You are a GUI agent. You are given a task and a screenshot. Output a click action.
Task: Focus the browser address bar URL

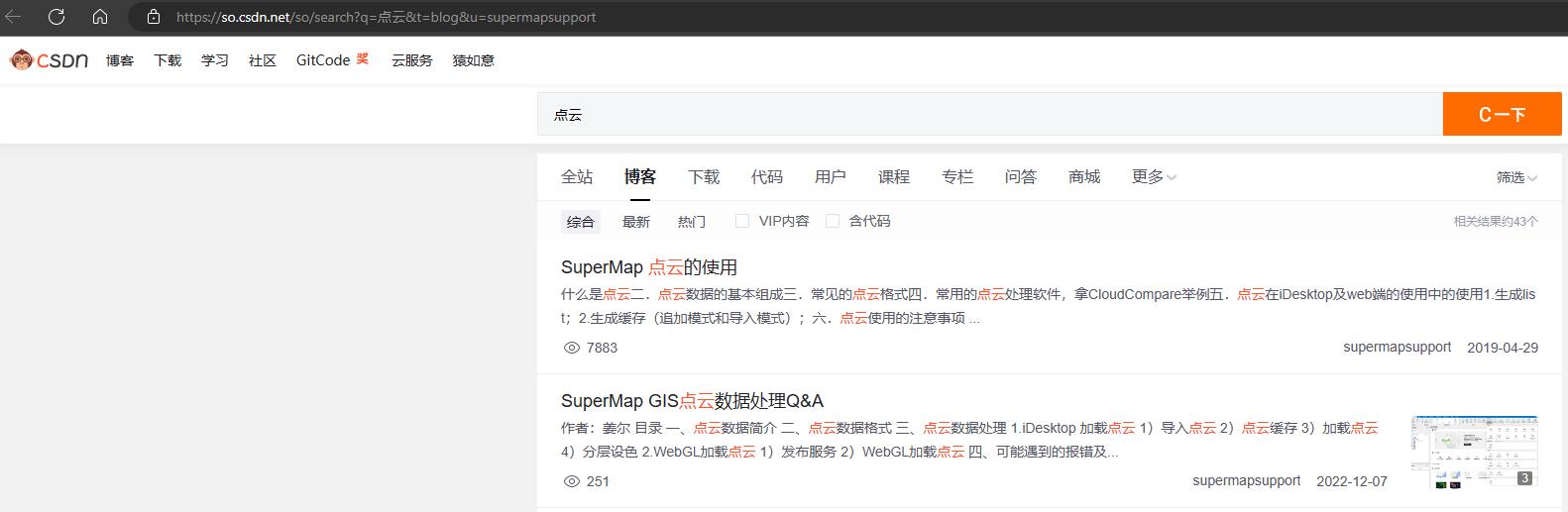(x=387, y=17)
